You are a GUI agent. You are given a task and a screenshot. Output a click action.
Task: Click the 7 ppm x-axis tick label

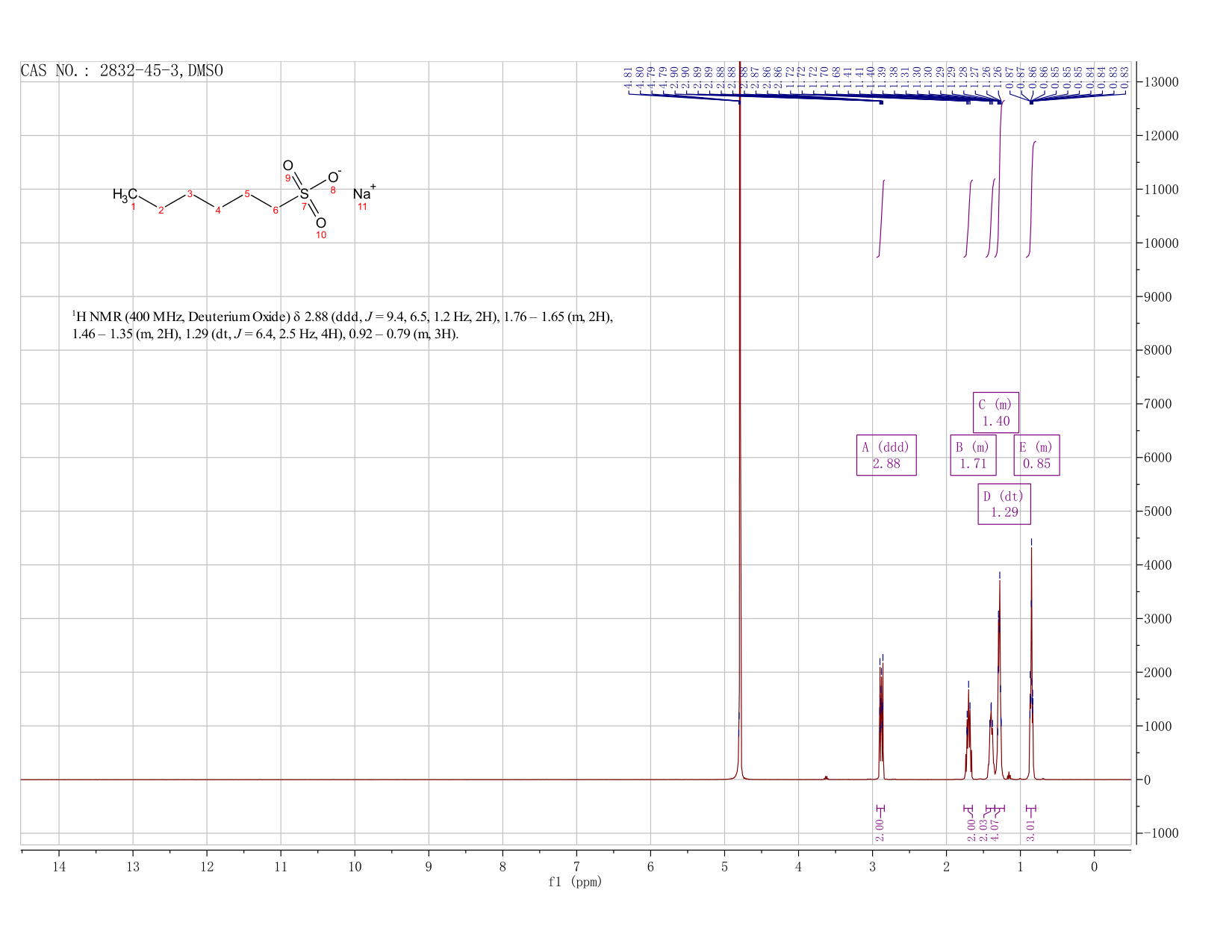576,866
